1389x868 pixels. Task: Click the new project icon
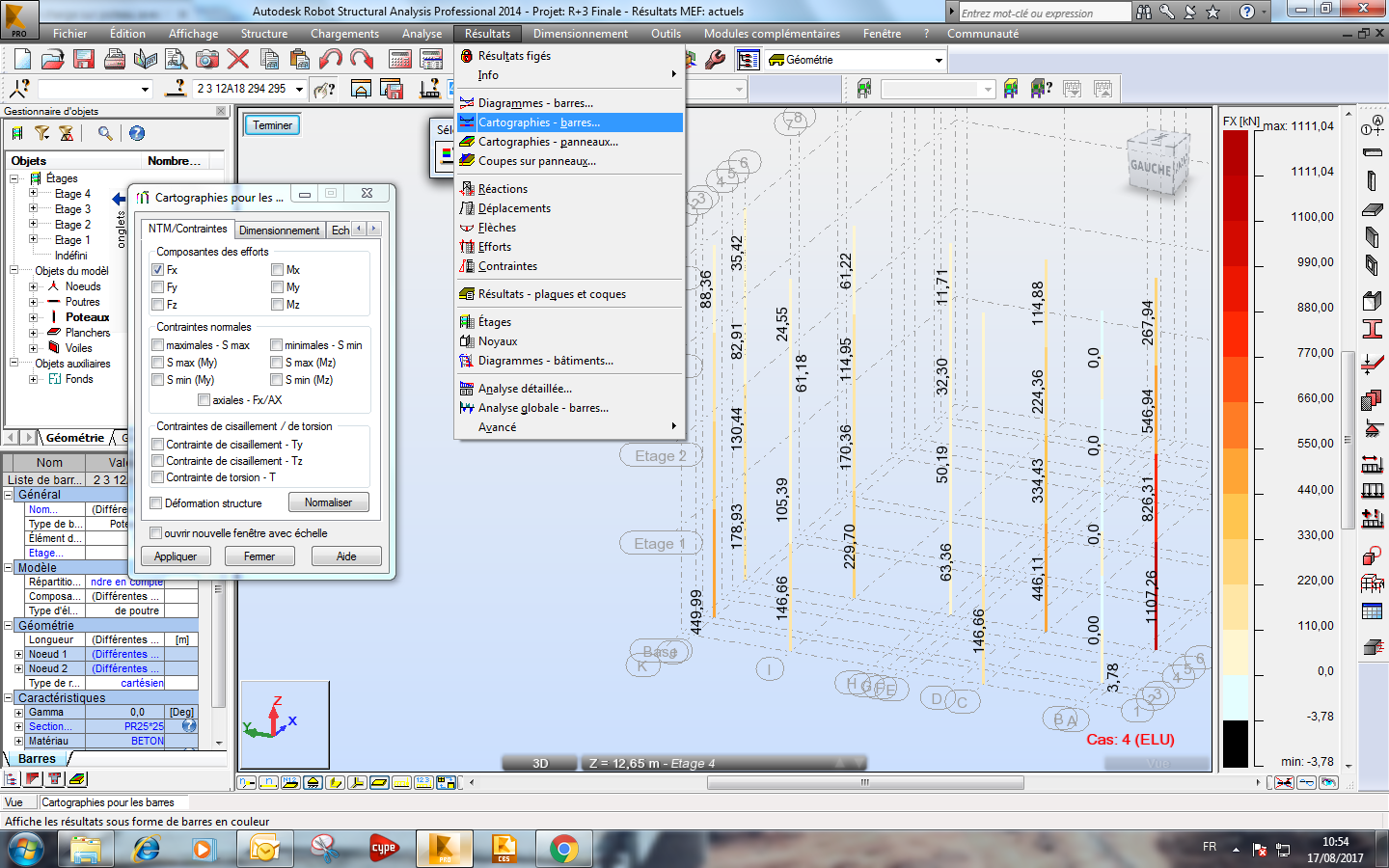tap(22, 60)
